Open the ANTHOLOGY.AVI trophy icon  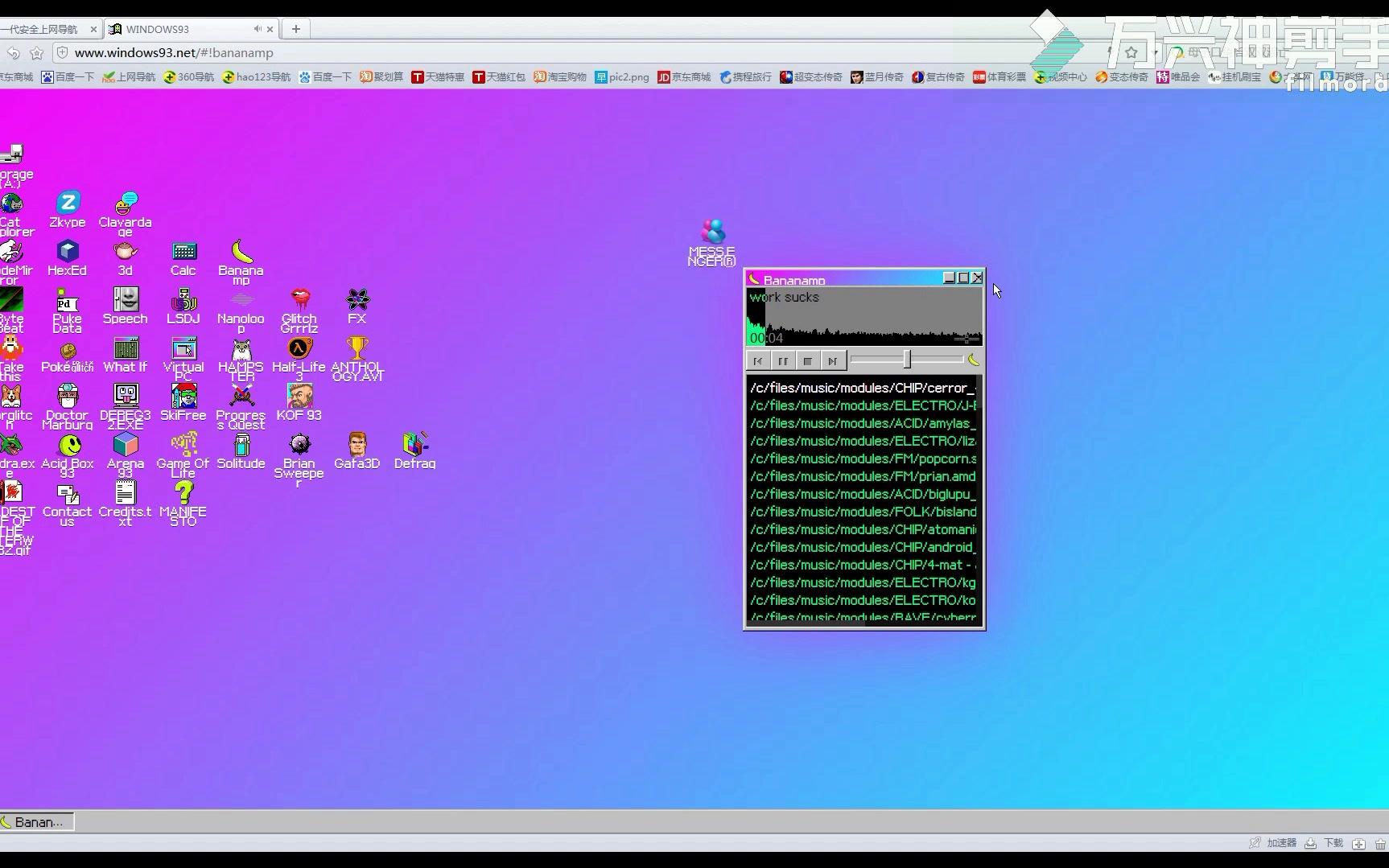click(x=357, y=358)
